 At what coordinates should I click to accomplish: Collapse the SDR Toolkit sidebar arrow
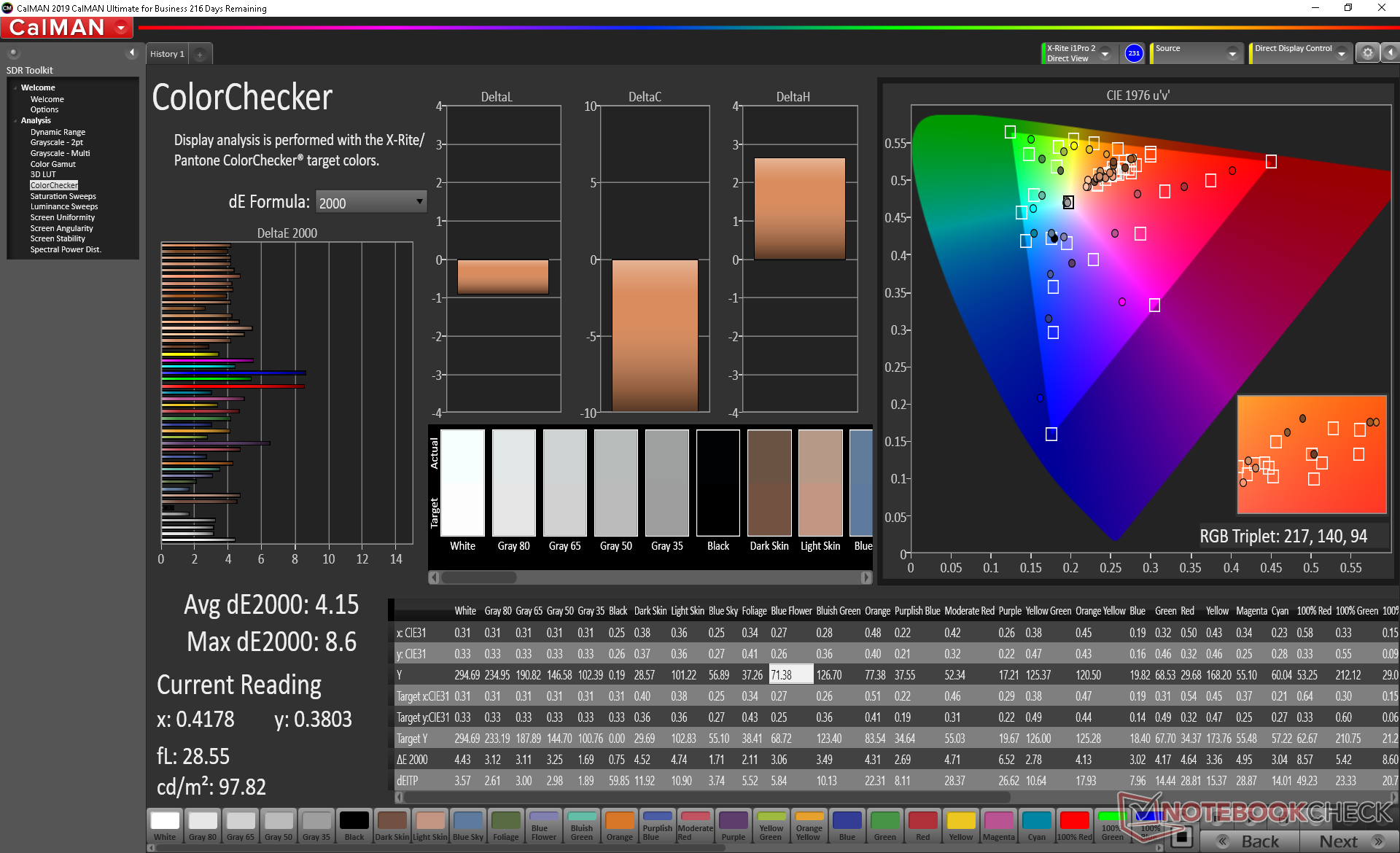tap(132, 52)
